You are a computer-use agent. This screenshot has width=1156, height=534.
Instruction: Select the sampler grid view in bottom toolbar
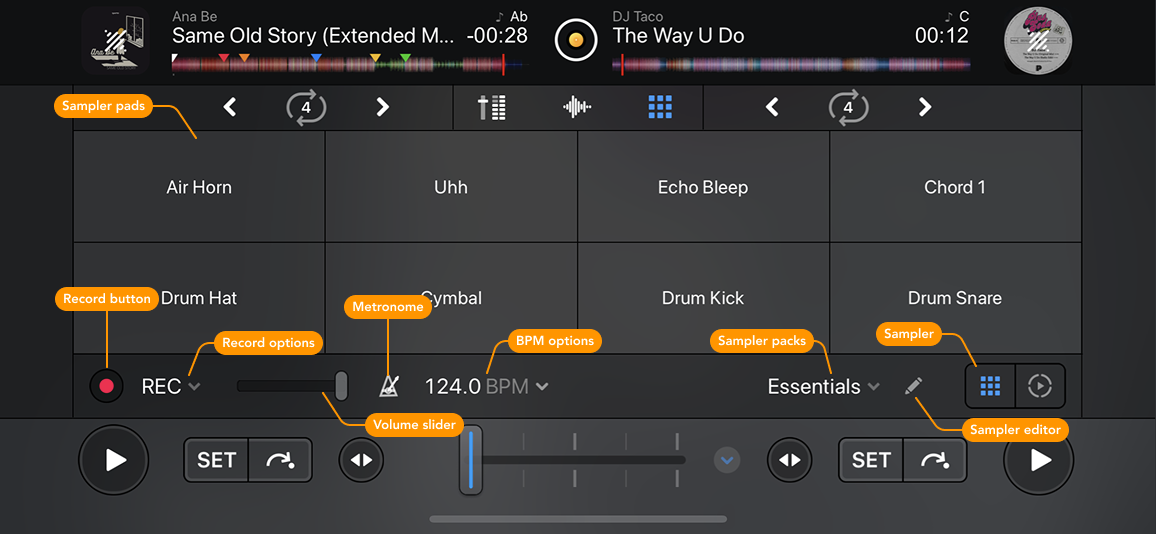tap(990, 386)
